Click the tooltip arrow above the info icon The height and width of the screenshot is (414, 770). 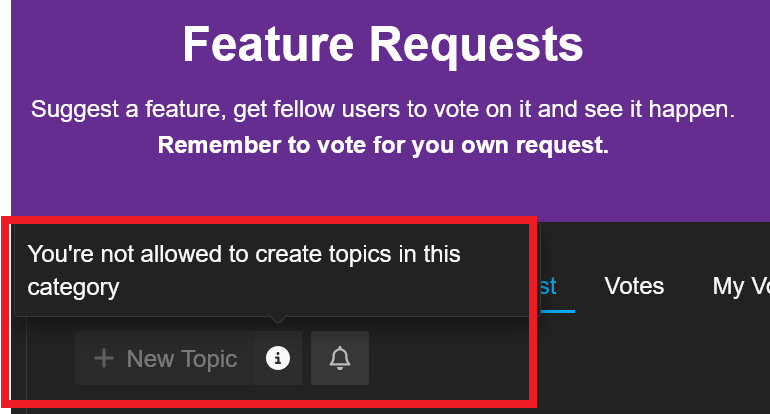click(x=278, y=321)
